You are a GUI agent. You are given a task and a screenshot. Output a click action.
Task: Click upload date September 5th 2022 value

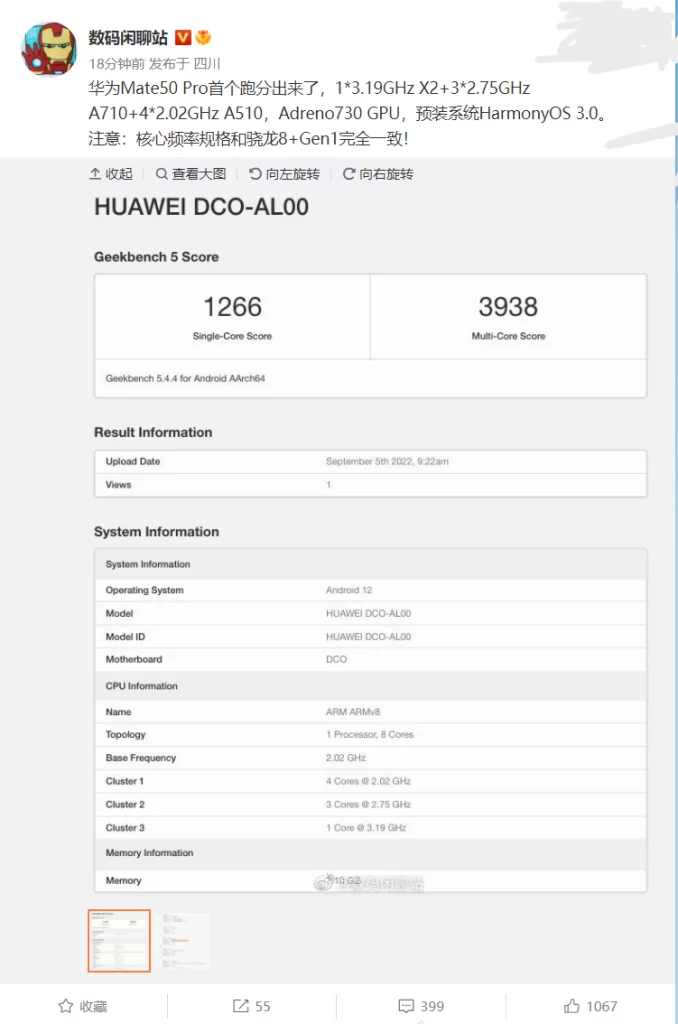pos(387,461)
